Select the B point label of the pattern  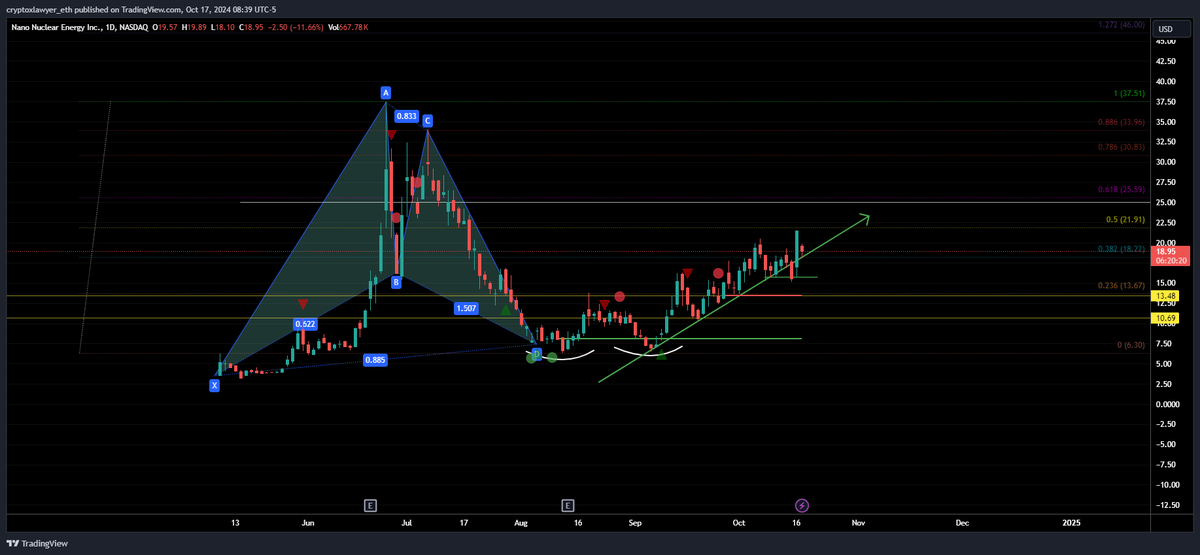396,282
